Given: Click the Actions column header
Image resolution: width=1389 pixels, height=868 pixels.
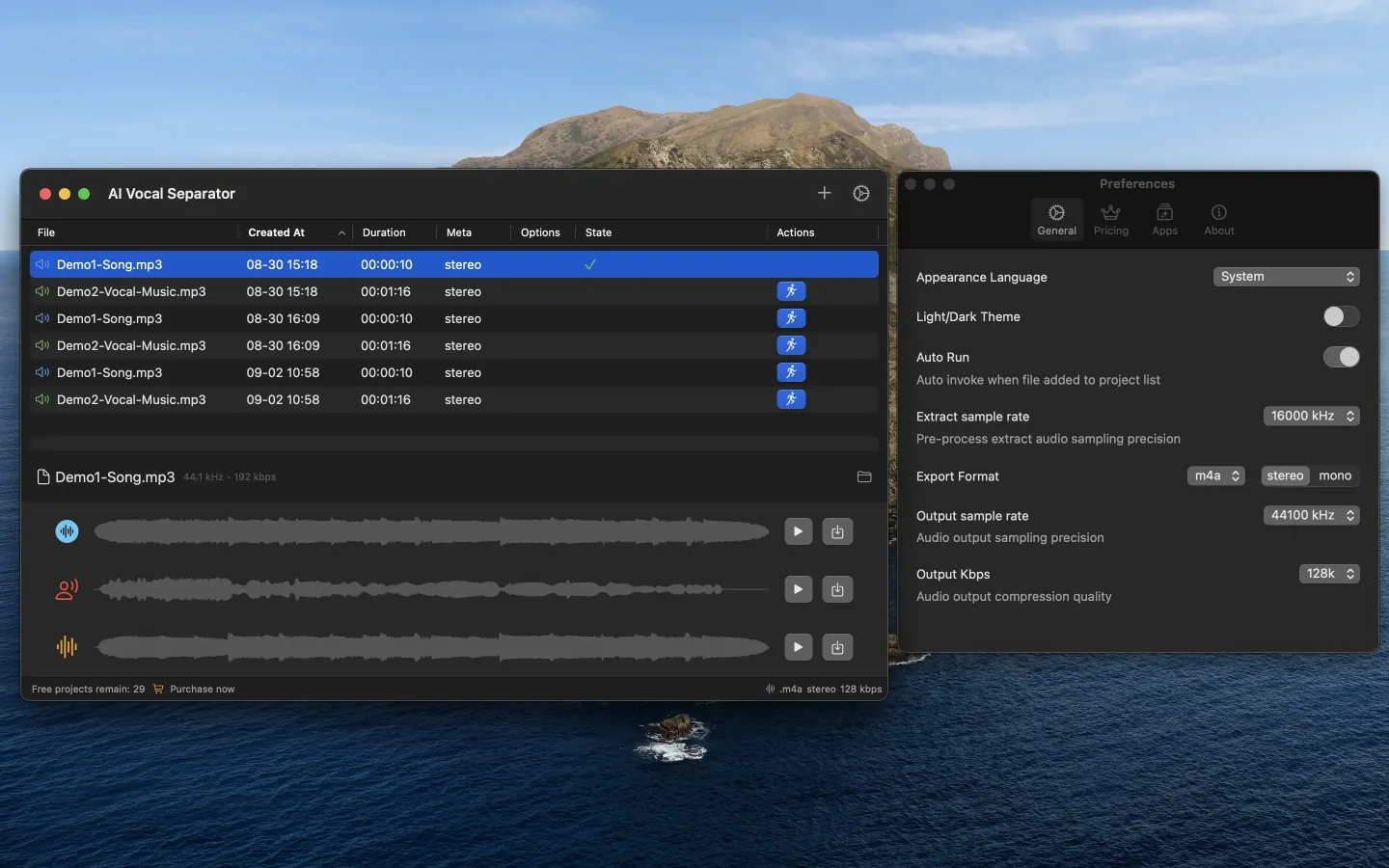Looking at the screenshot, I should [x=796, y=232].
